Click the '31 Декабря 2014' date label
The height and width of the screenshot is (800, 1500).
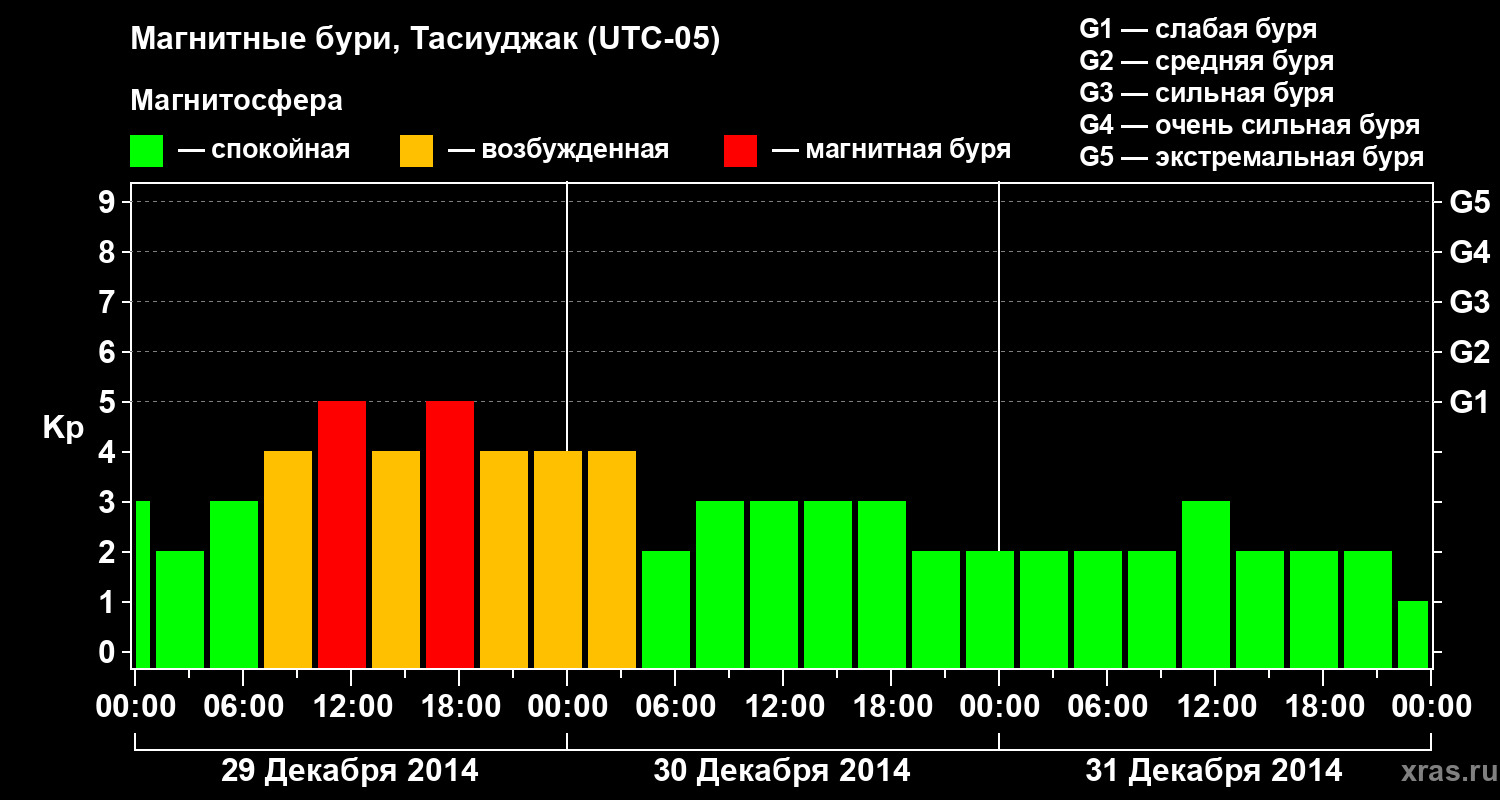(1214, 771)
